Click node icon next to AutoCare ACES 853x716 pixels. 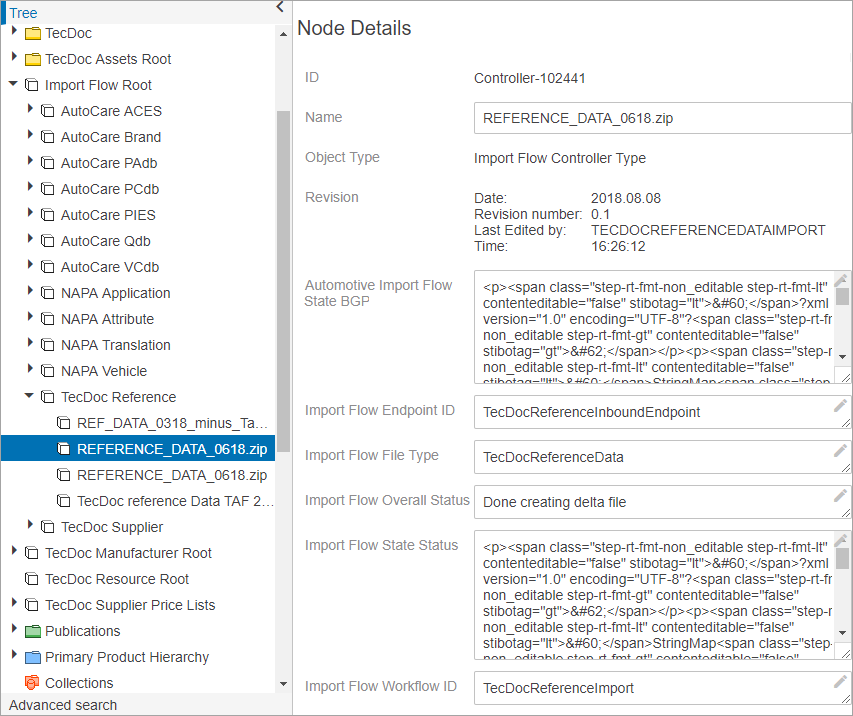click(x=48, y=111)
